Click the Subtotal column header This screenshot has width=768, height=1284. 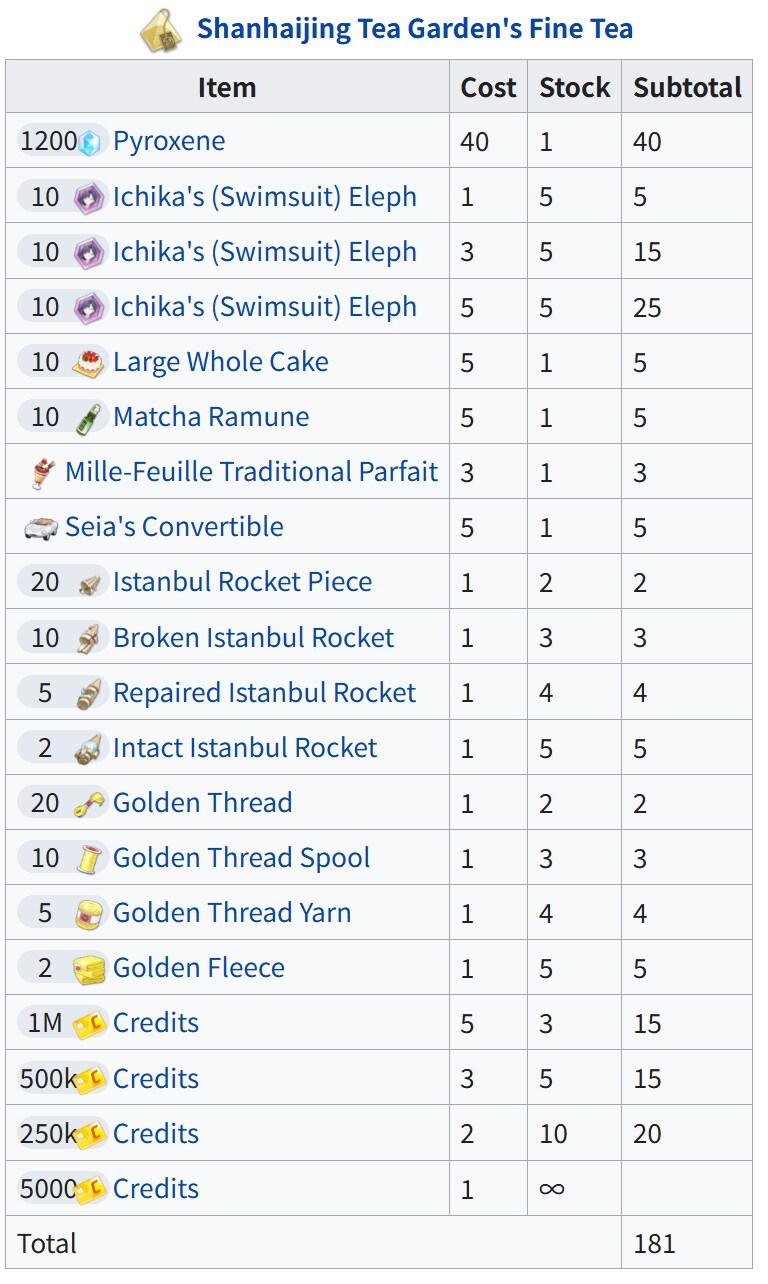click(x=687, y=87)
